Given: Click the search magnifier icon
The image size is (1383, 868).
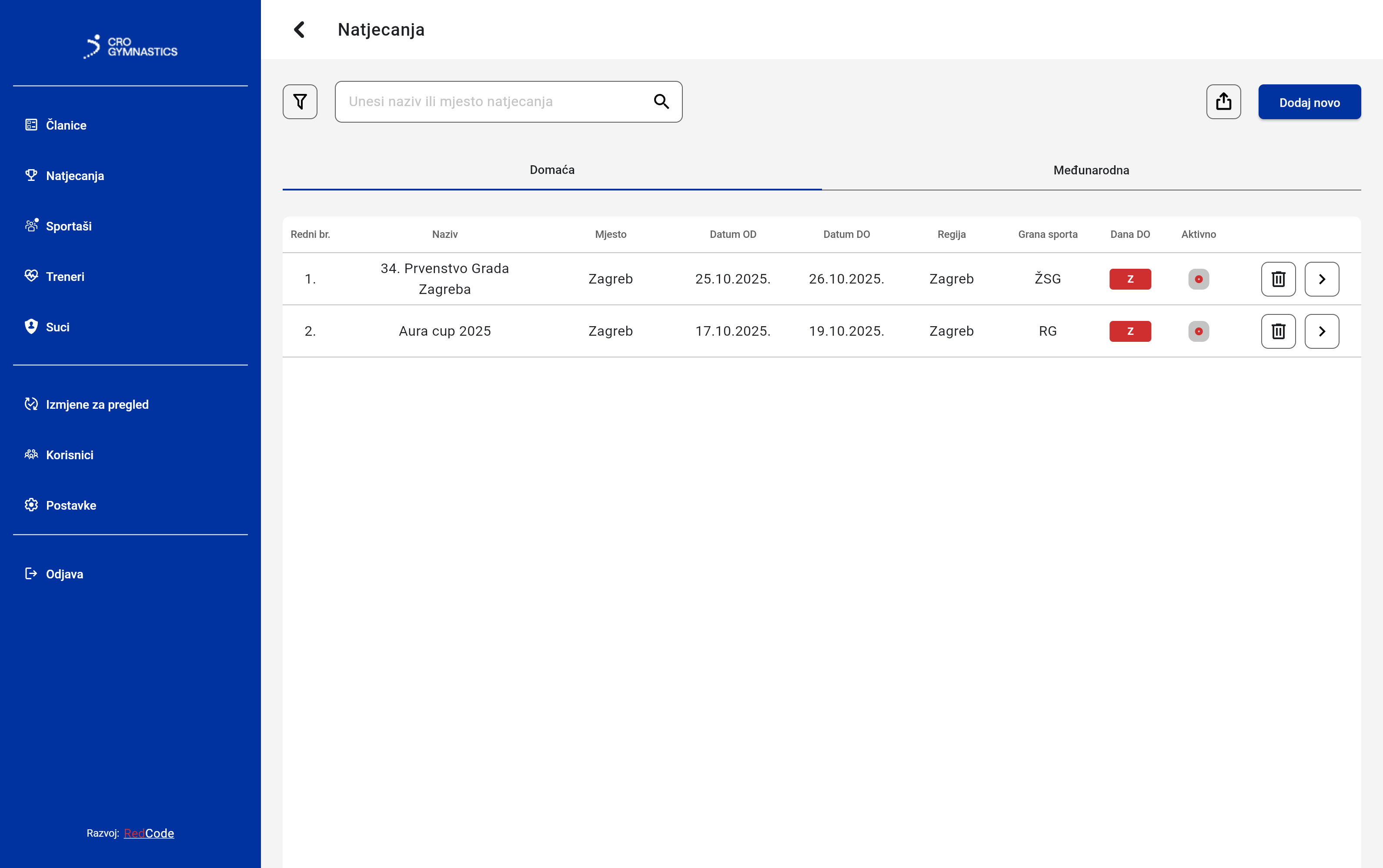Looking at the screenshot, I should [x=661, y=102].
